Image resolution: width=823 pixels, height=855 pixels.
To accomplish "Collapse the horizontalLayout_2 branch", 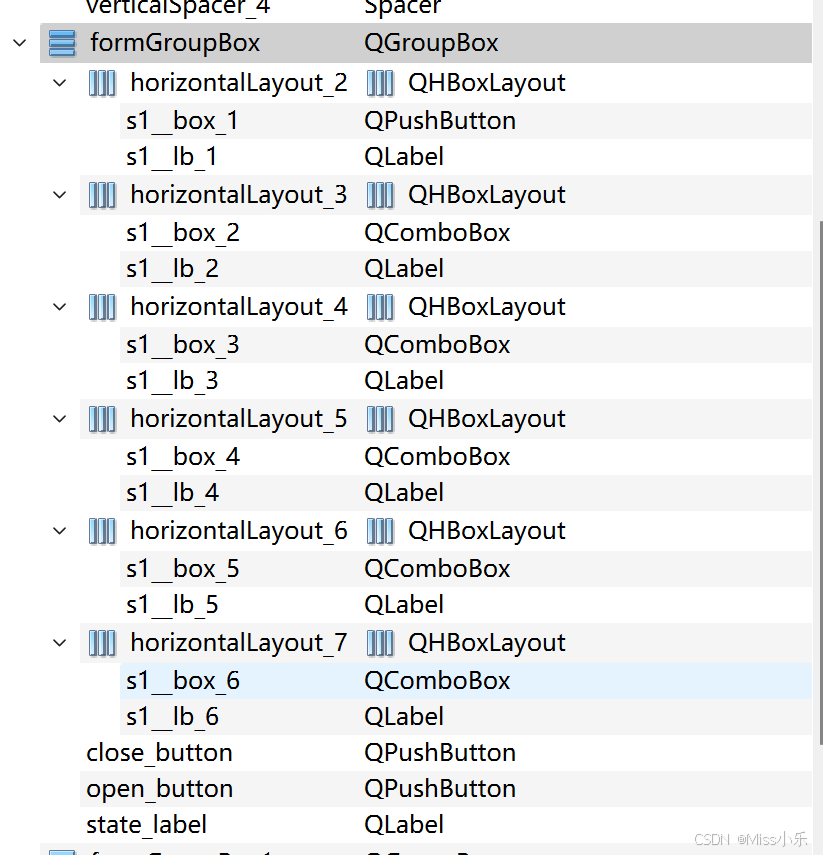I will coord(59,83).
